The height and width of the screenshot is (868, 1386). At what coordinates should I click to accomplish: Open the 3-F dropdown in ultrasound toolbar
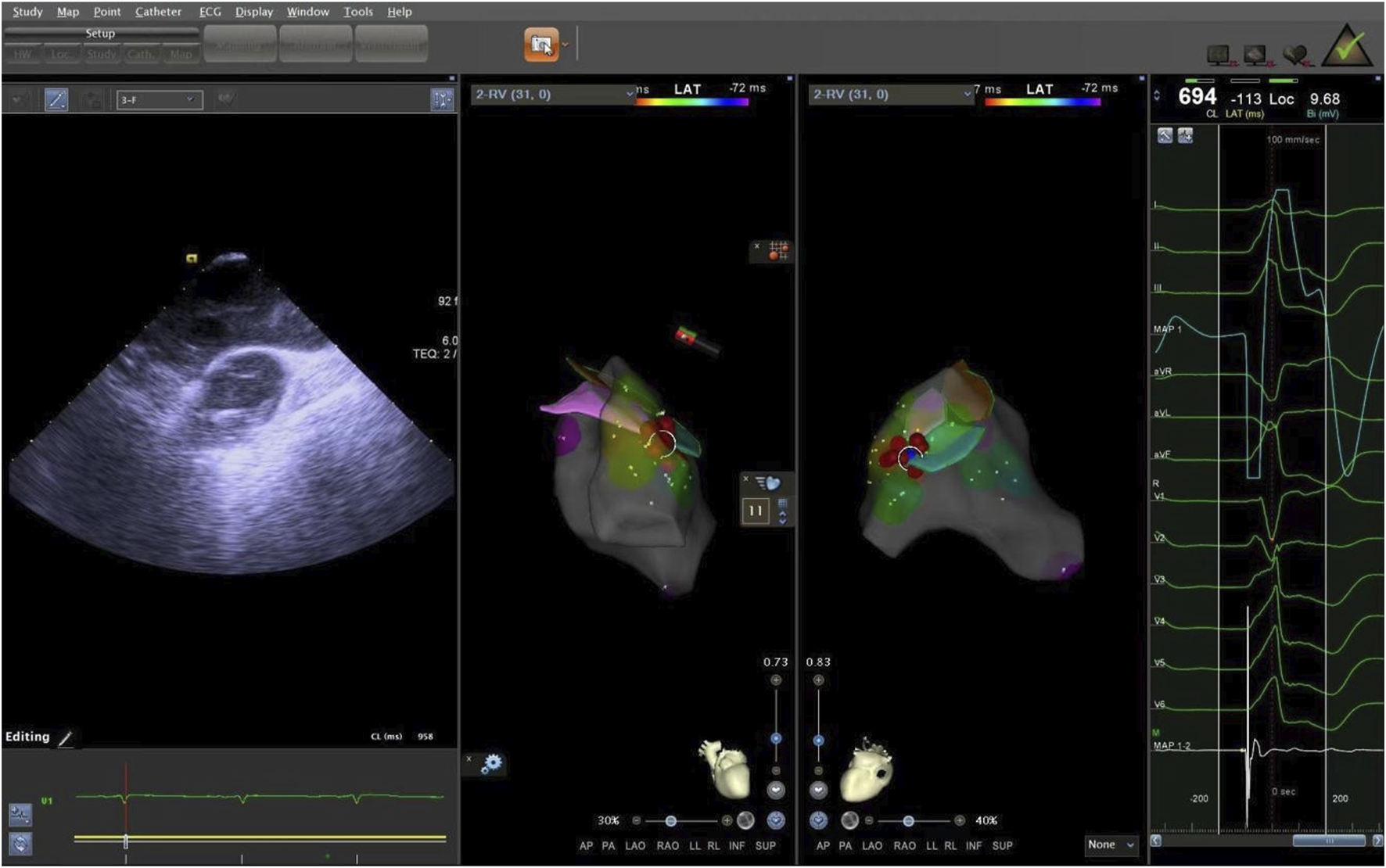coord(159,100)
